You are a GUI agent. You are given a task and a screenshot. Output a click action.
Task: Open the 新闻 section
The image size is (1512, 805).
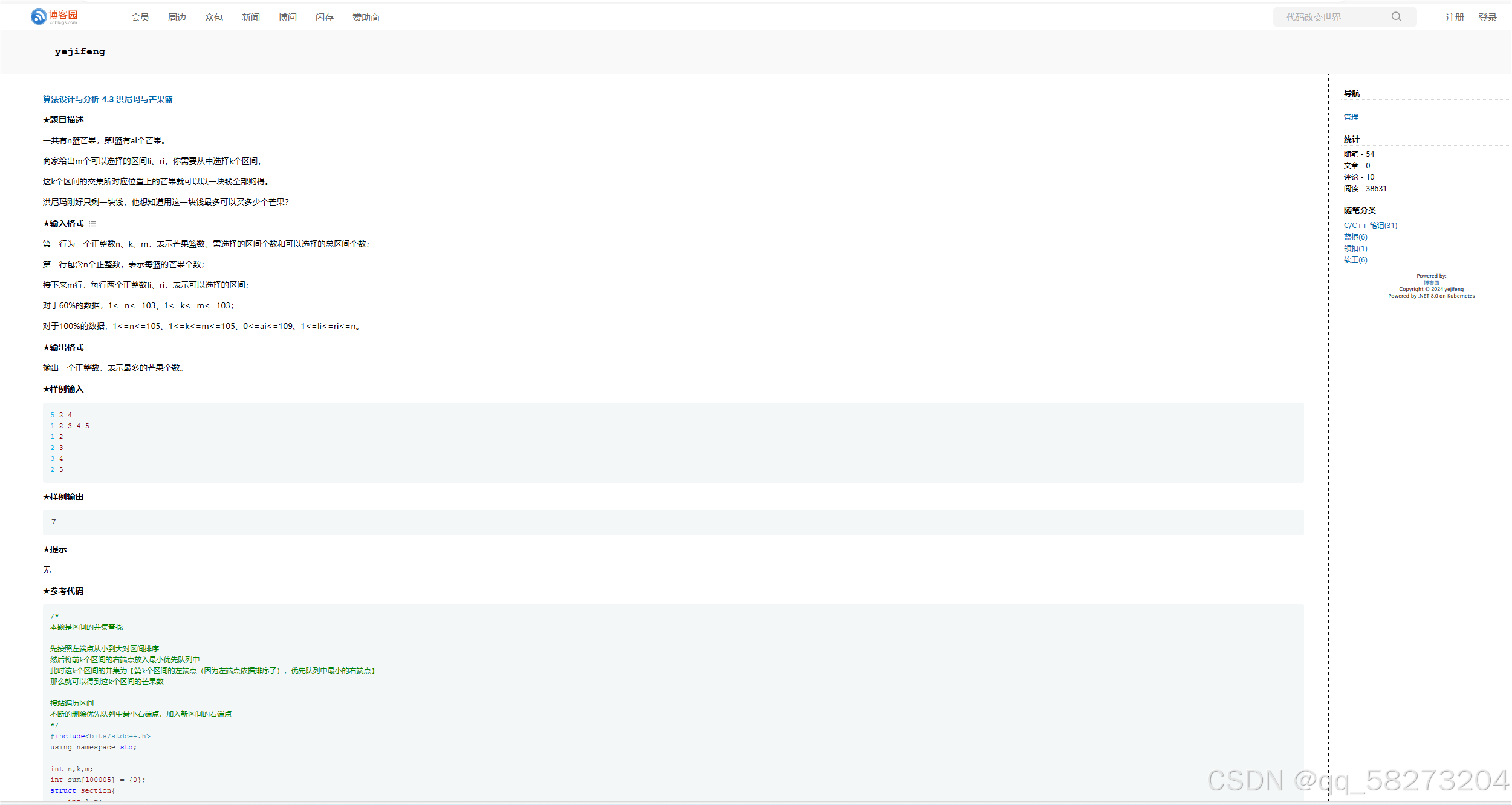point(250,18)
